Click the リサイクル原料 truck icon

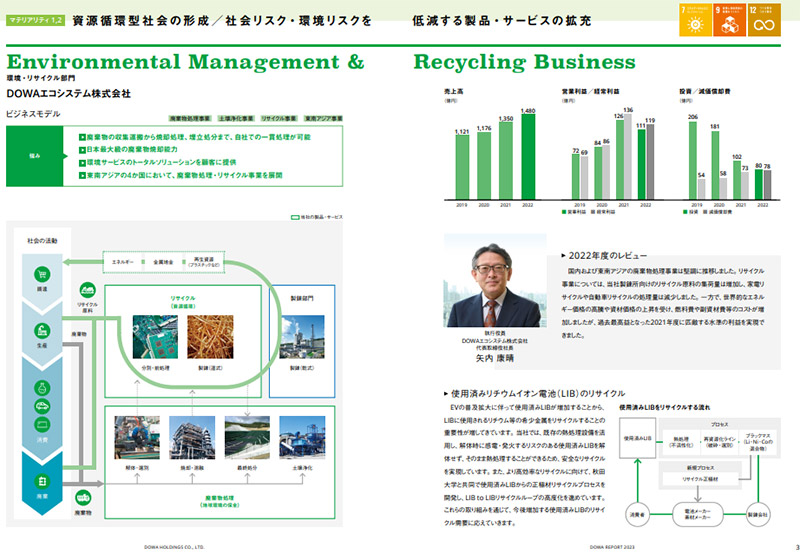(88, 290)
